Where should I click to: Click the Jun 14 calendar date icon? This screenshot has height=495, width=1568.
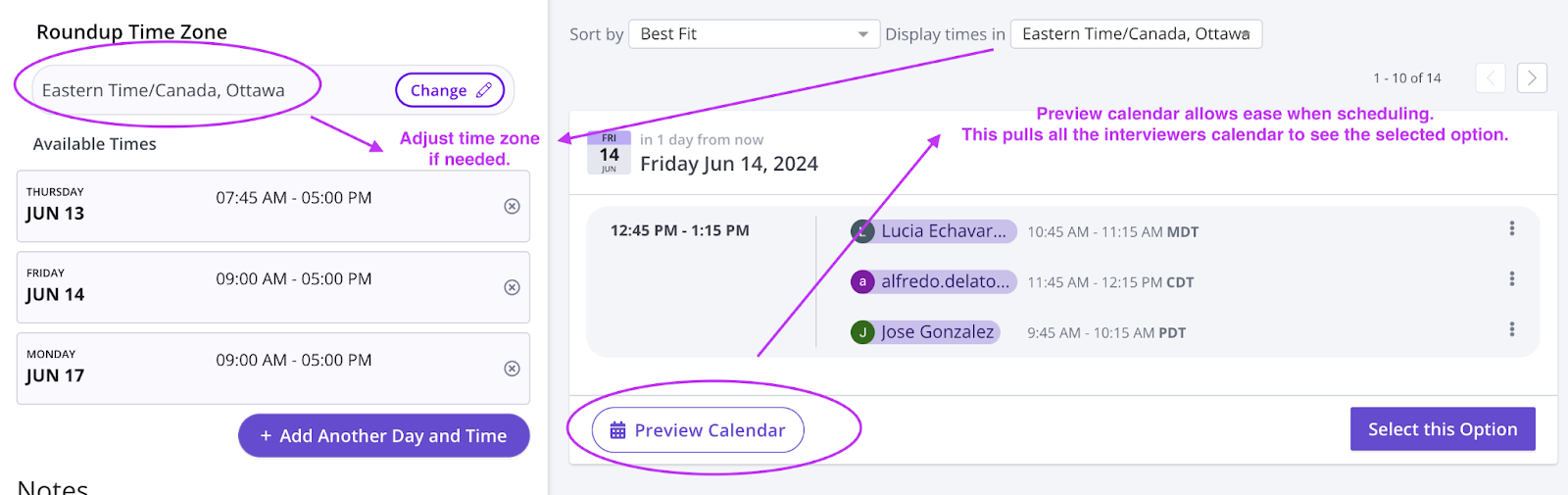tap(609, 153)
